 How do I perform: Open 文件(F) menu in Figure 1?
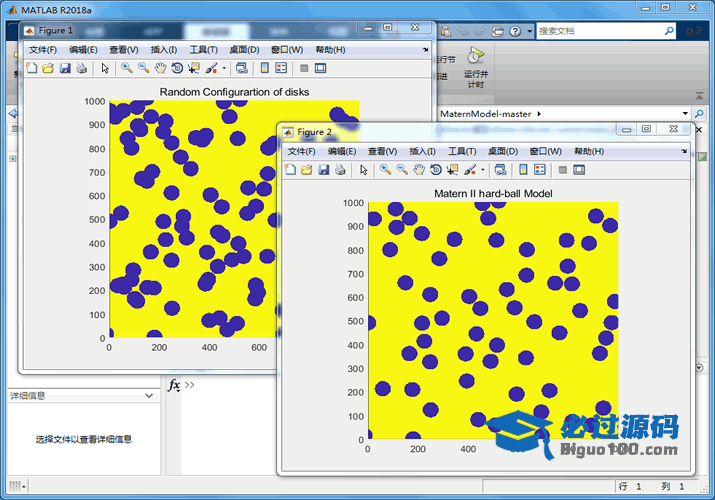tap(43, 50)
